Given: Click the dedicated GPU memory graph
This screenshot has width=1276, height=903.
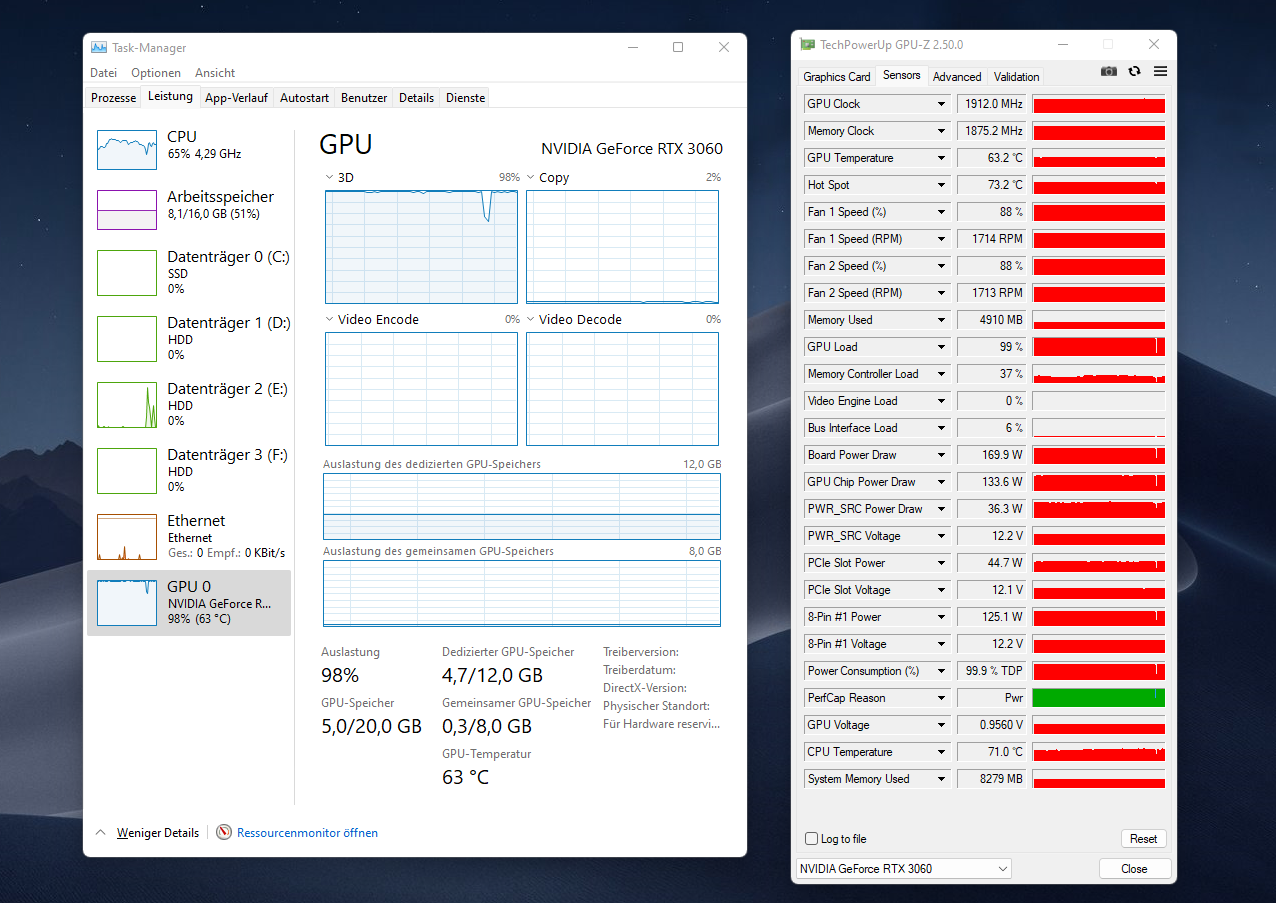Looking at the screenshot, I should [x=521, y=506].
